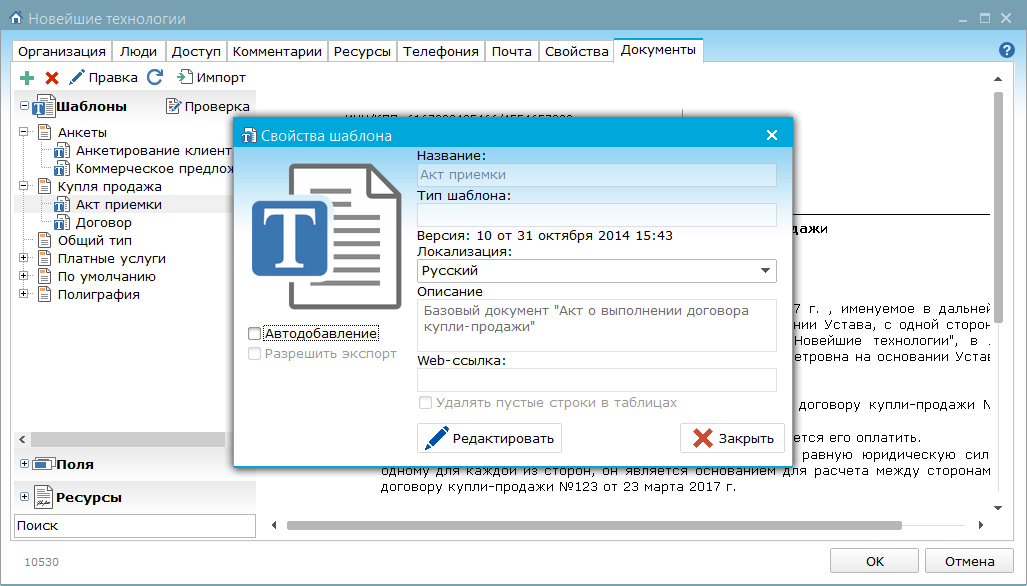Open the Доступ tab
The image size is (1027, 586).
196,51
